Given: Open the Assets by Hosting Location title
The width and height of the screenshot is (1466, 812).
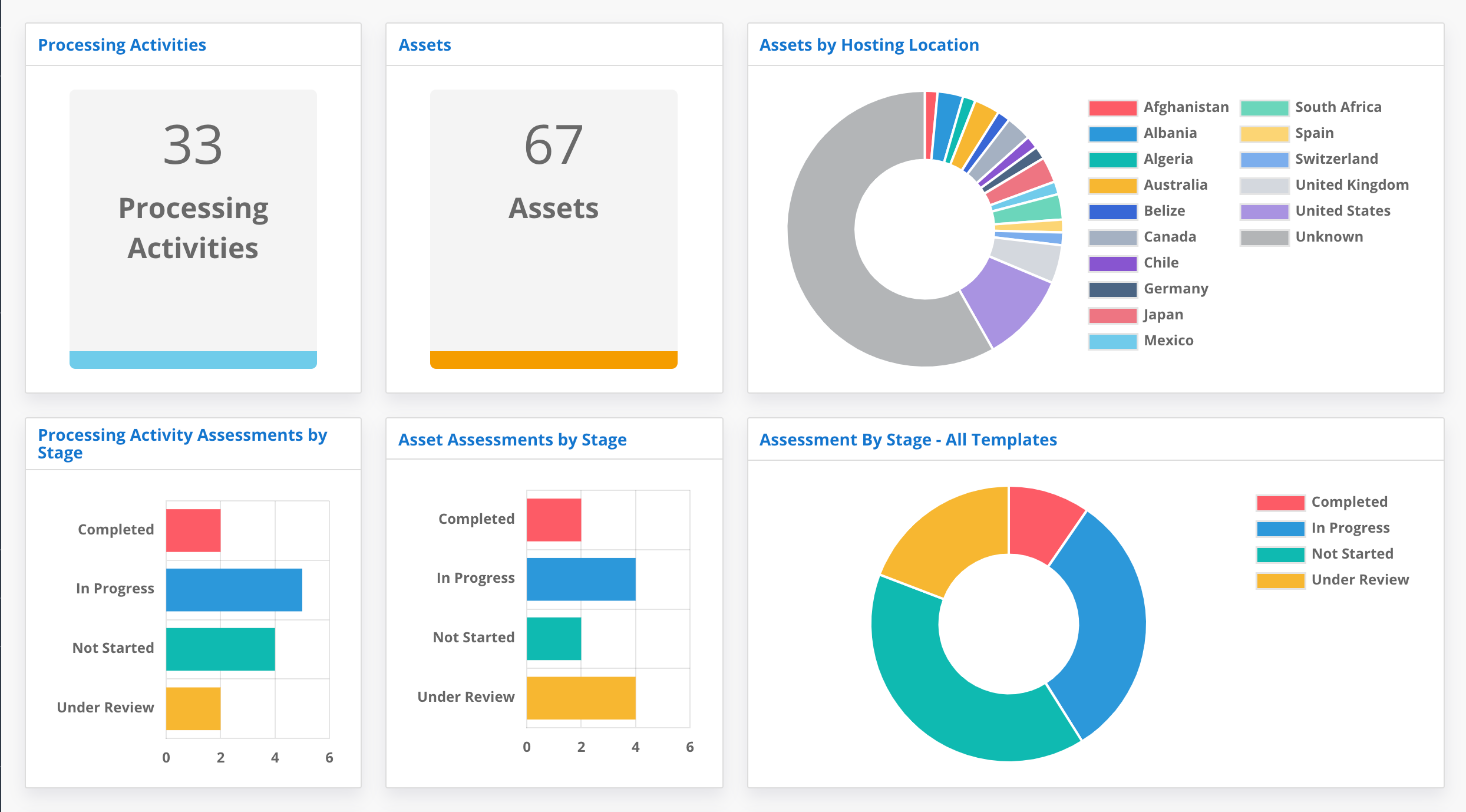Looking at the screenshot, I should pyautogui.click(x=870, y=44).
